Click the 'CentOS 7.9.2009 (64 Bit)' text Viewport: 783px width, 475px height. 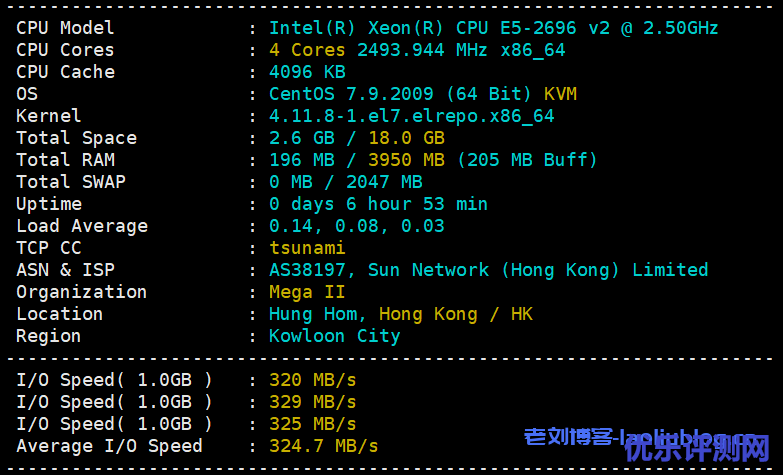coord(400,94)
